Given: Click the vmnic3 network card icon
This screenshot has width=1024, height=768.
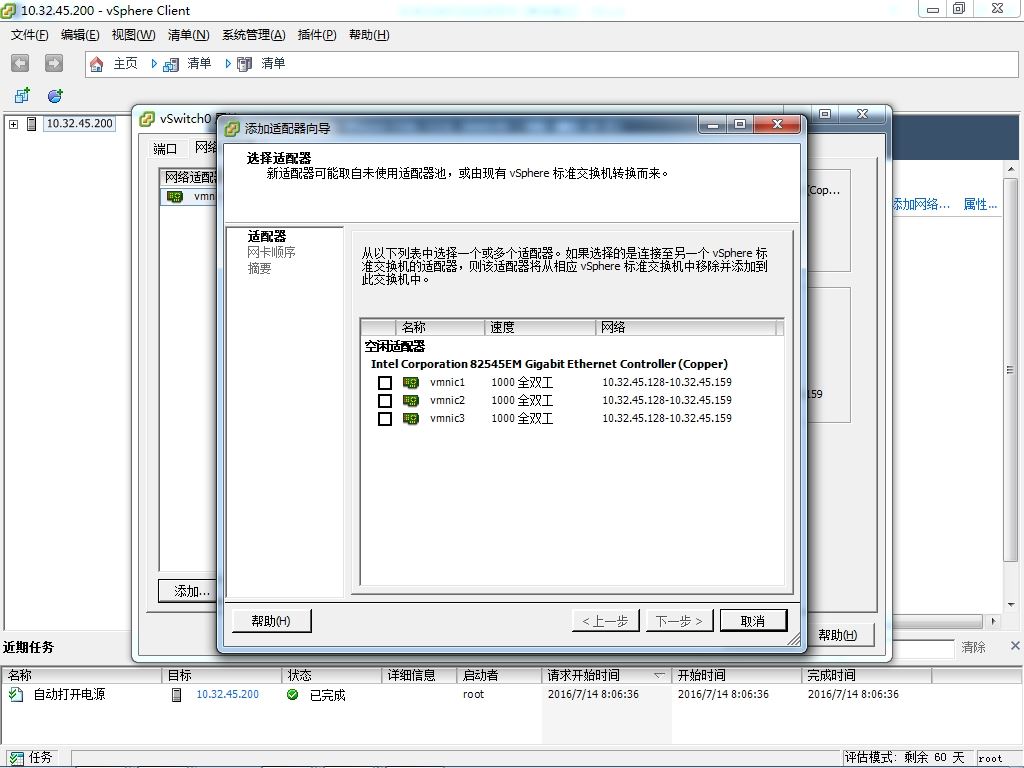Looking at the screenshot, I should [411, 419].
